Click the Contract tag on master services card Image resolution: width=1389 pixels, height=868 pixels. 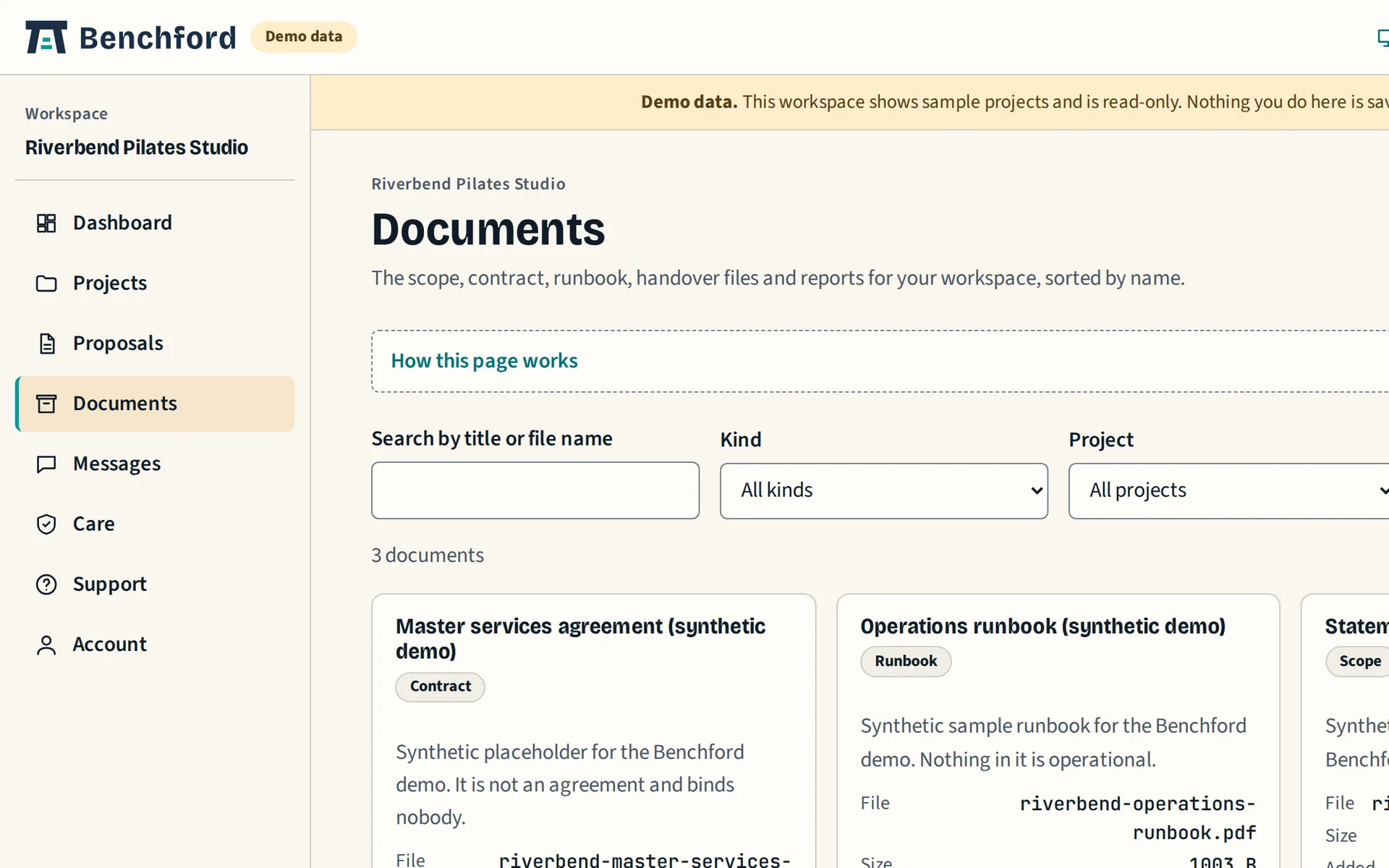click(x=440, y=686)
